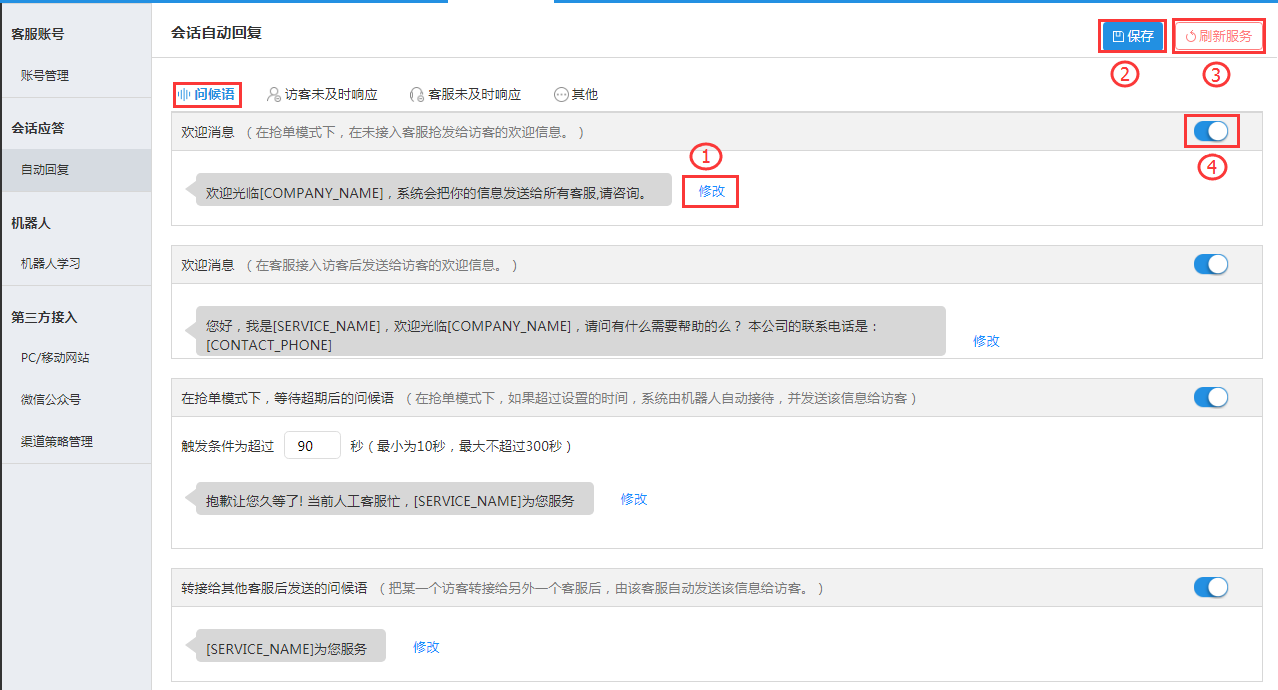
Task: Disable the second 欢迎消息 toggle after agent joins
Action: coord(1211,264)
